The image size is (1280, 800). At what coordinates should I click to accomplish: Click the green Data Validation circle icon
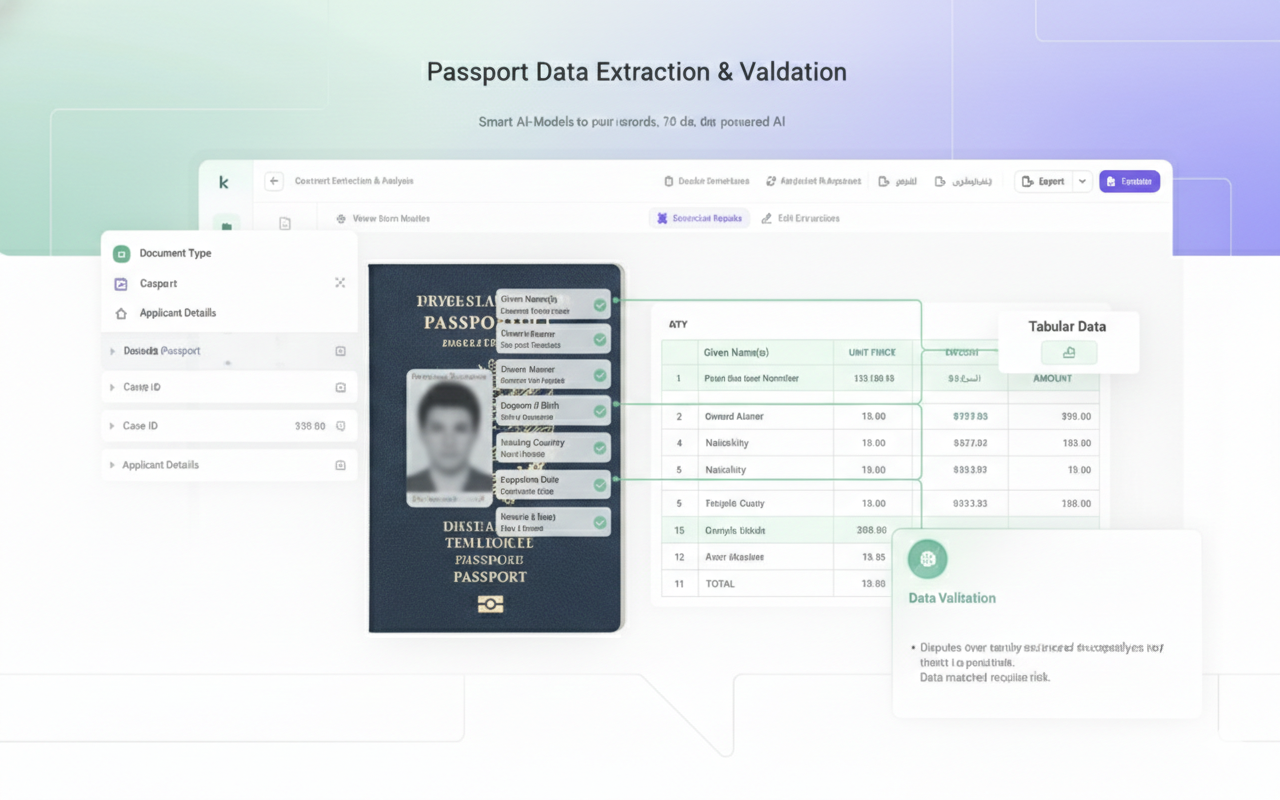tap(927, 559)
